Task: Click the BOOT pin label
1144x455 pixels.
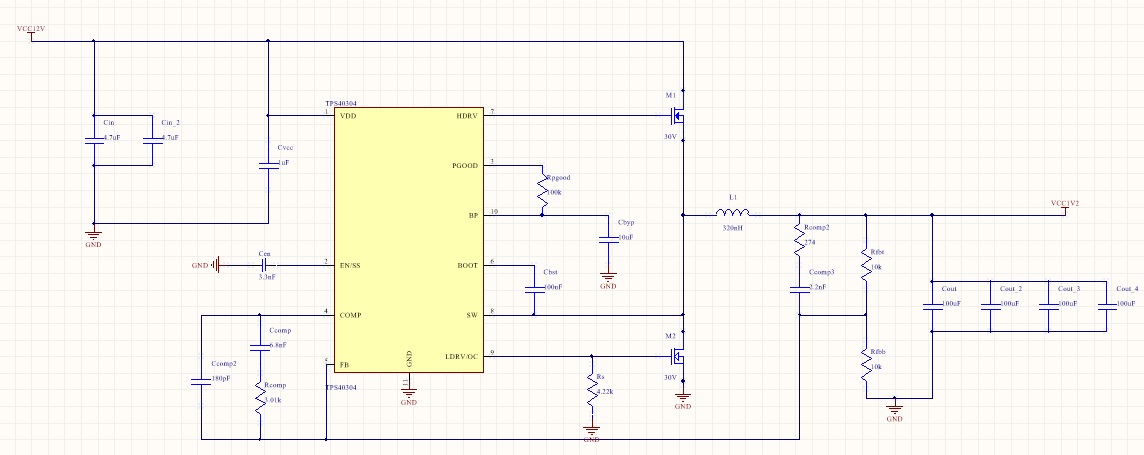Action: pyautogui.click(x=467, y=265)
